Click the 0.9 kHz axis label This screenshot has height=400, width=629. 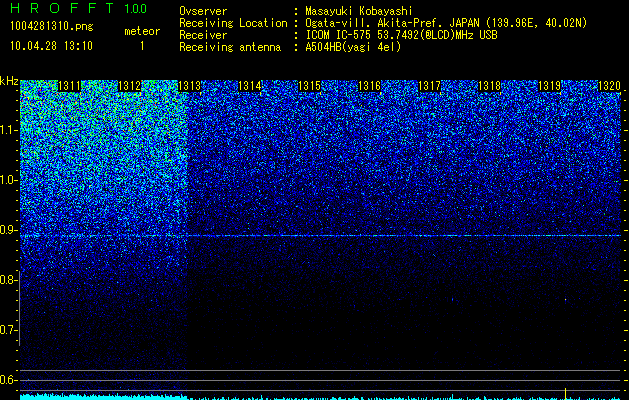(x=7, y=230)
